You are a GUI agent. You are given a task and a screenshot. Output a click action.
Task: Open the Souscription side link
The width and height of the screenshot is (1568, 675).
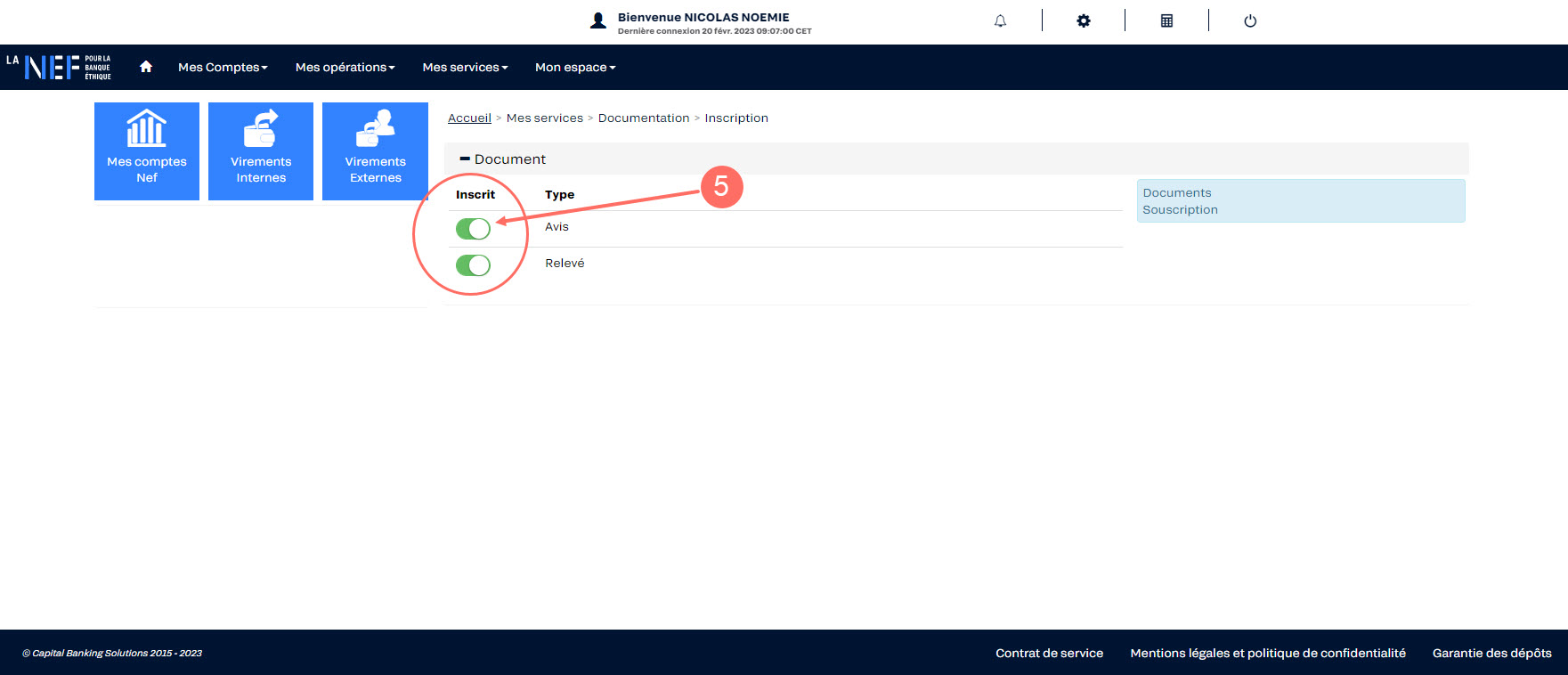click(1180, 210)
